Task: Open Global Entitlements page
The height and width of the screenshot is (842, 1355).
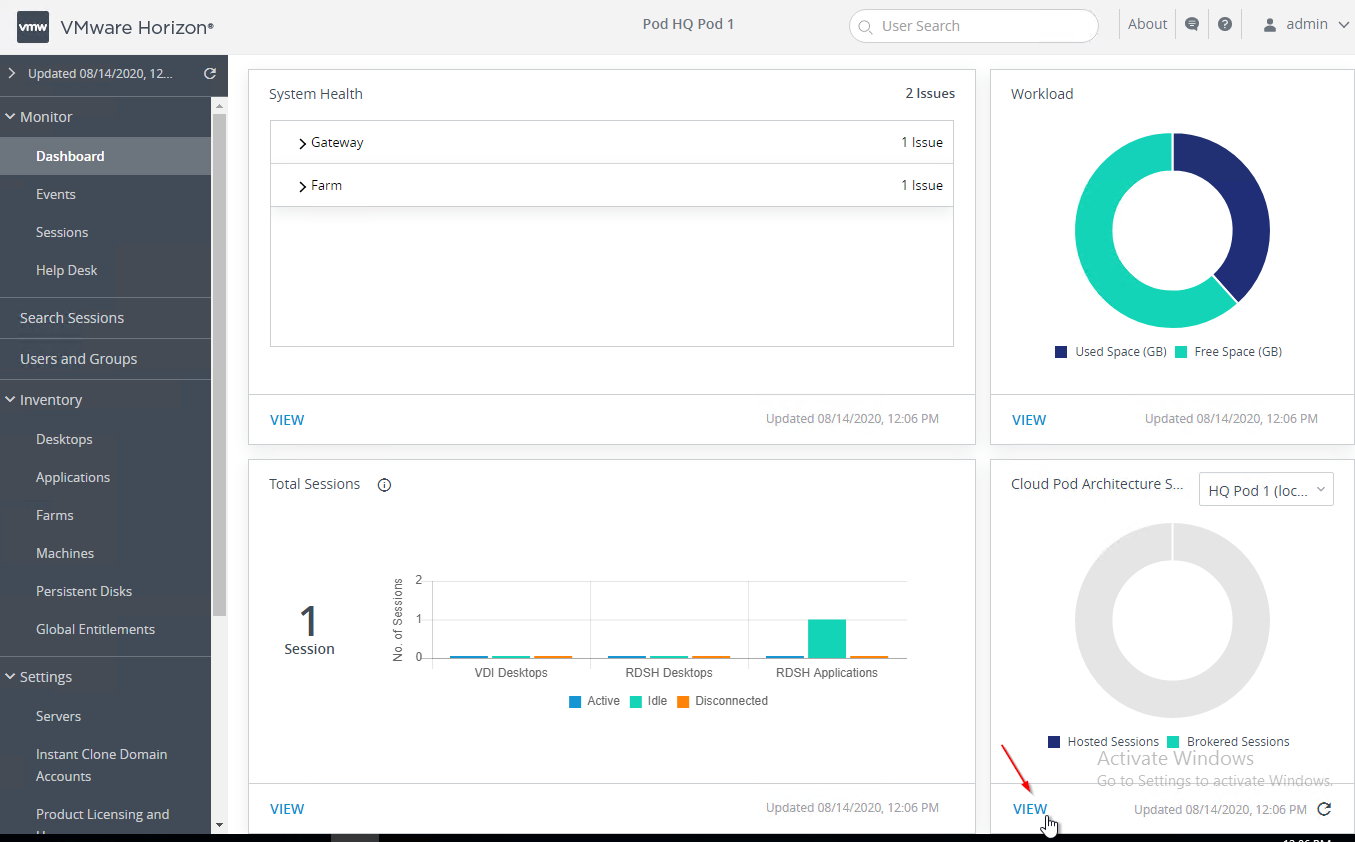Action: click(x=95, y=629)
